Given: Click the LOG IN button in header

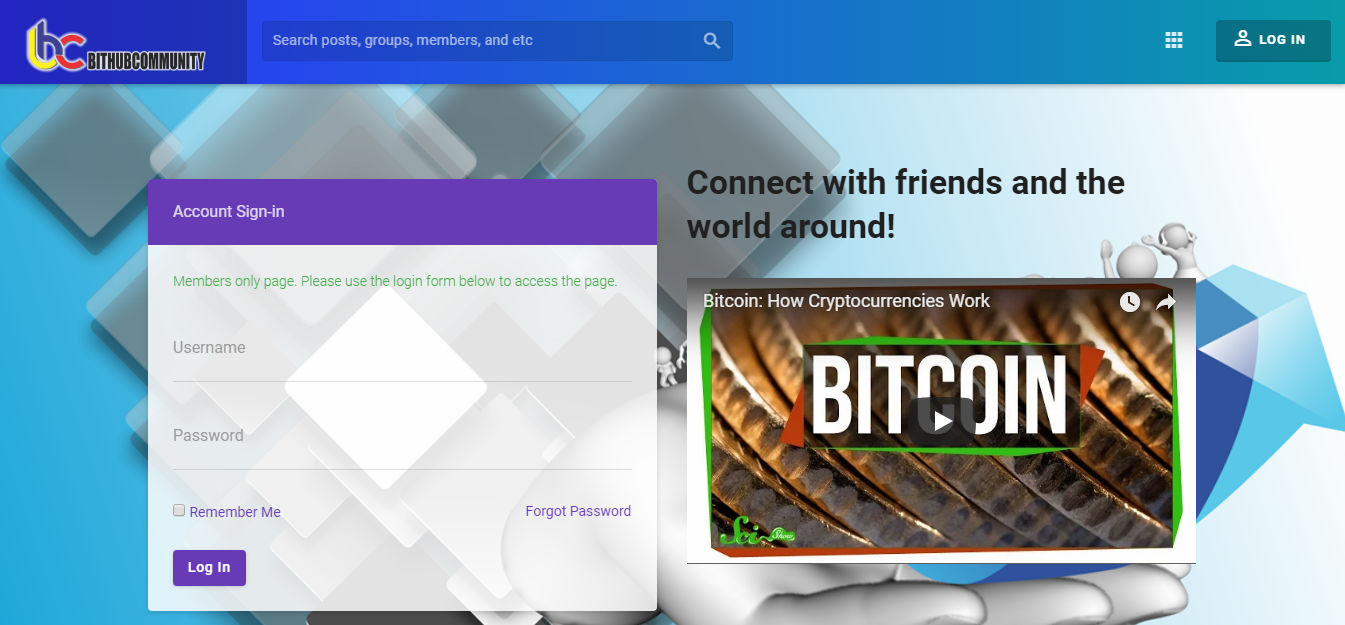Looking at the screenshot, I should pos(1273,40).
